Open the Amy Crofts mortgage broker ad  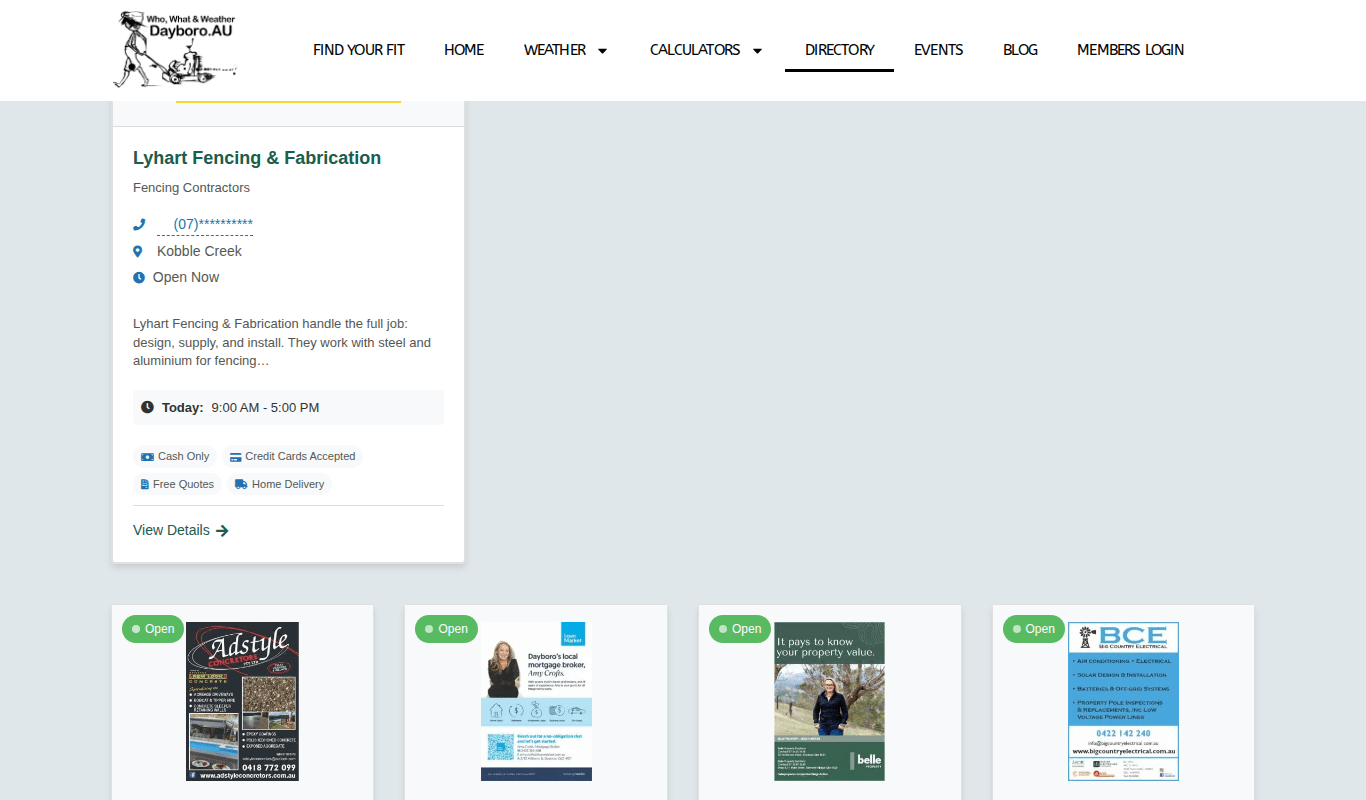536,701
